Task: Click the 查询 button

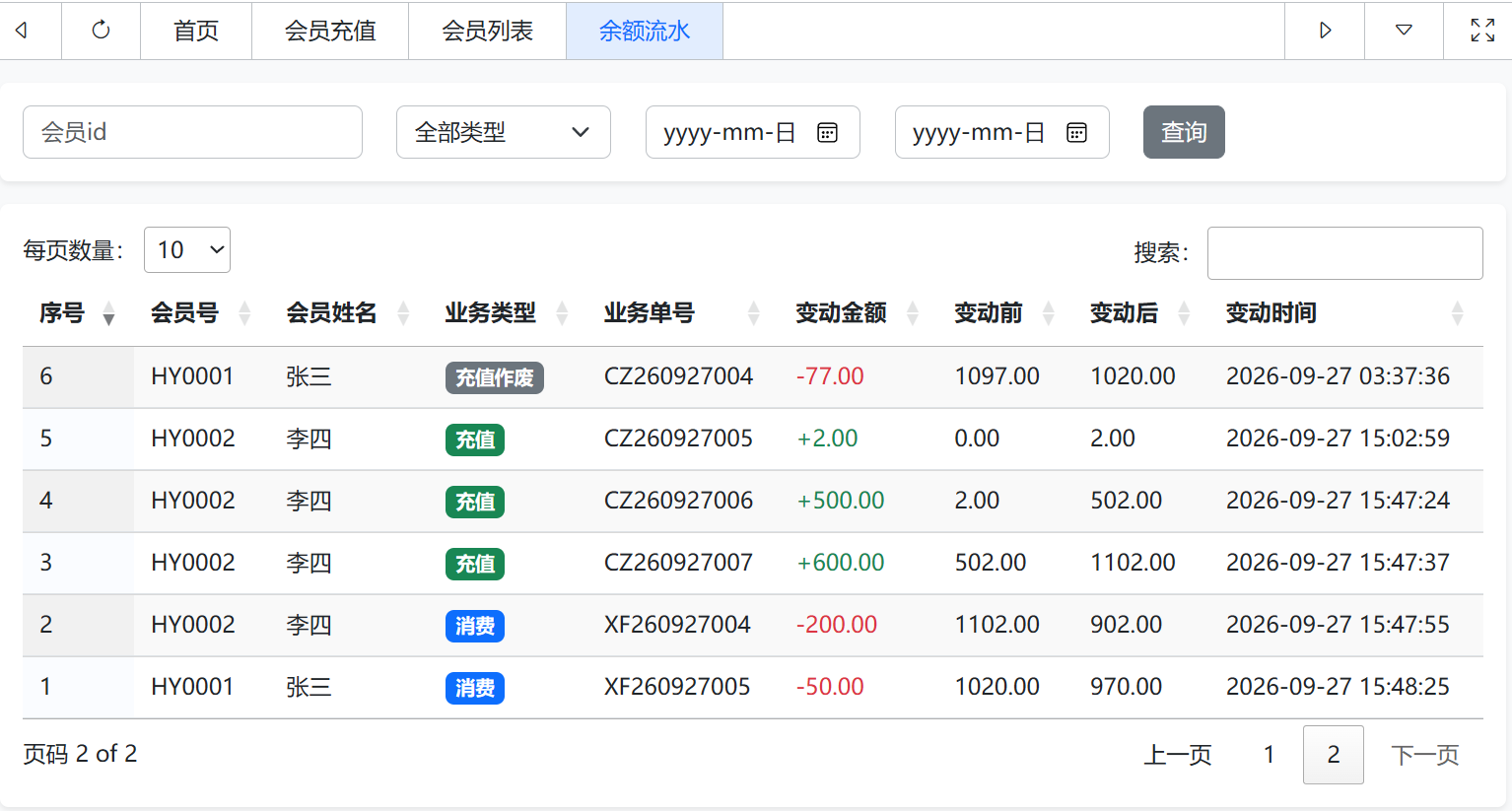Action: 1184,132
